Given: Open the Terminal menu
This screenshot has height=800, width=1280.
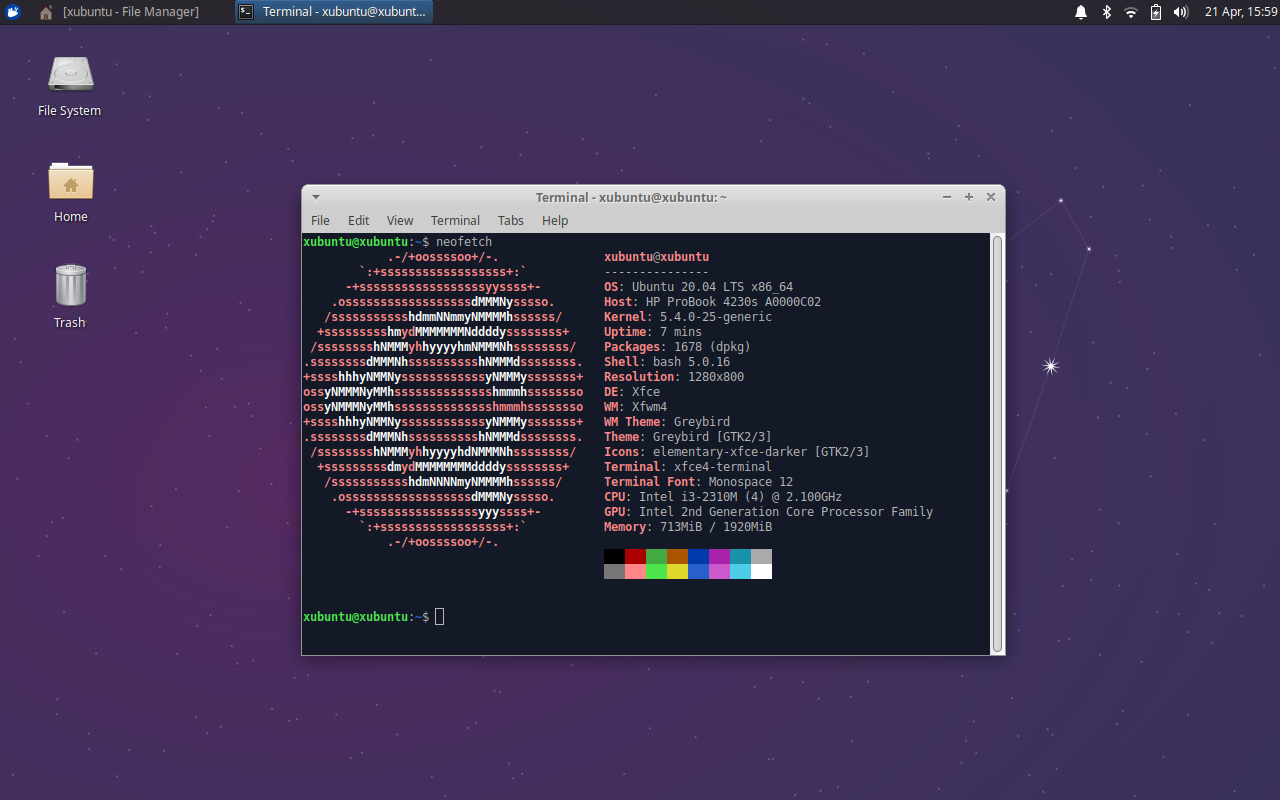Looking at the screenshot, I should 455,220.
